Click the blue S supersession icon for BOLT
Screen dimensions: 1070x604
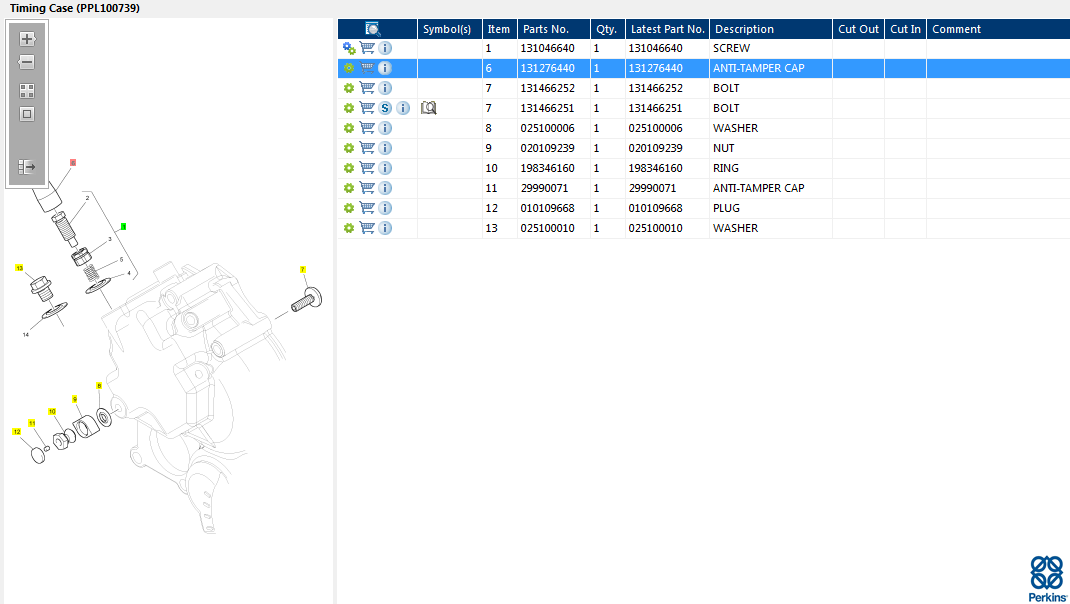point(385,108)
